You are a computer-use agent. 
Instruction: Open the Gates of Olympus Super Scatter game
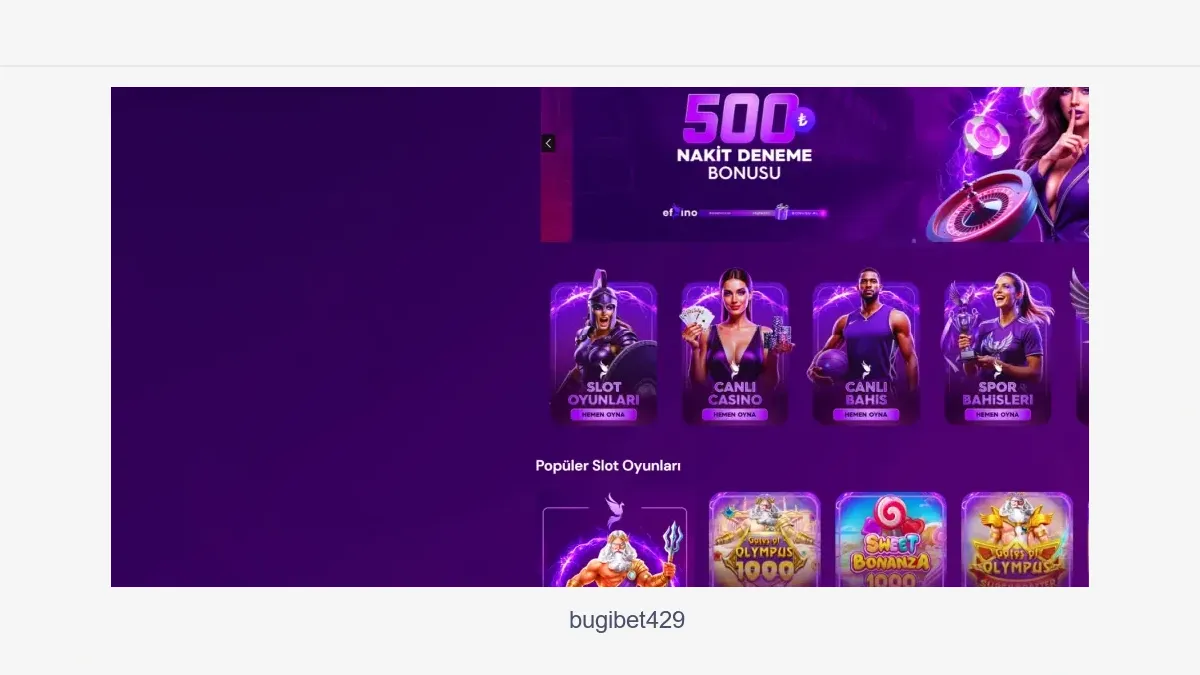coord(1017,540)
